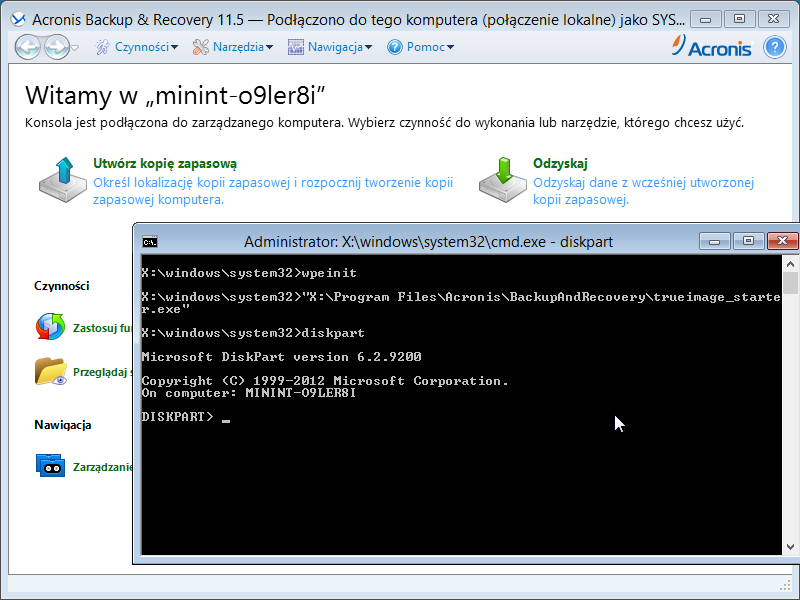Click the backup disk icon with blue arrow
800x600 pixels.
pos(63,180)
